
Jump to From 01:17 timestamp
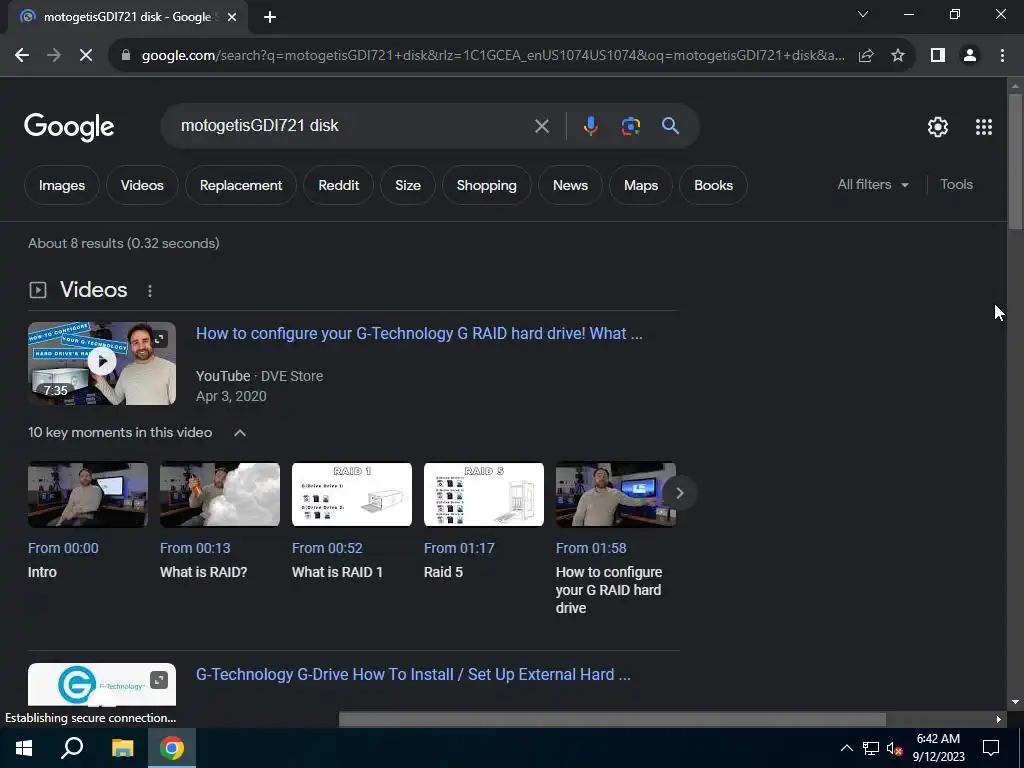[459, 549]
